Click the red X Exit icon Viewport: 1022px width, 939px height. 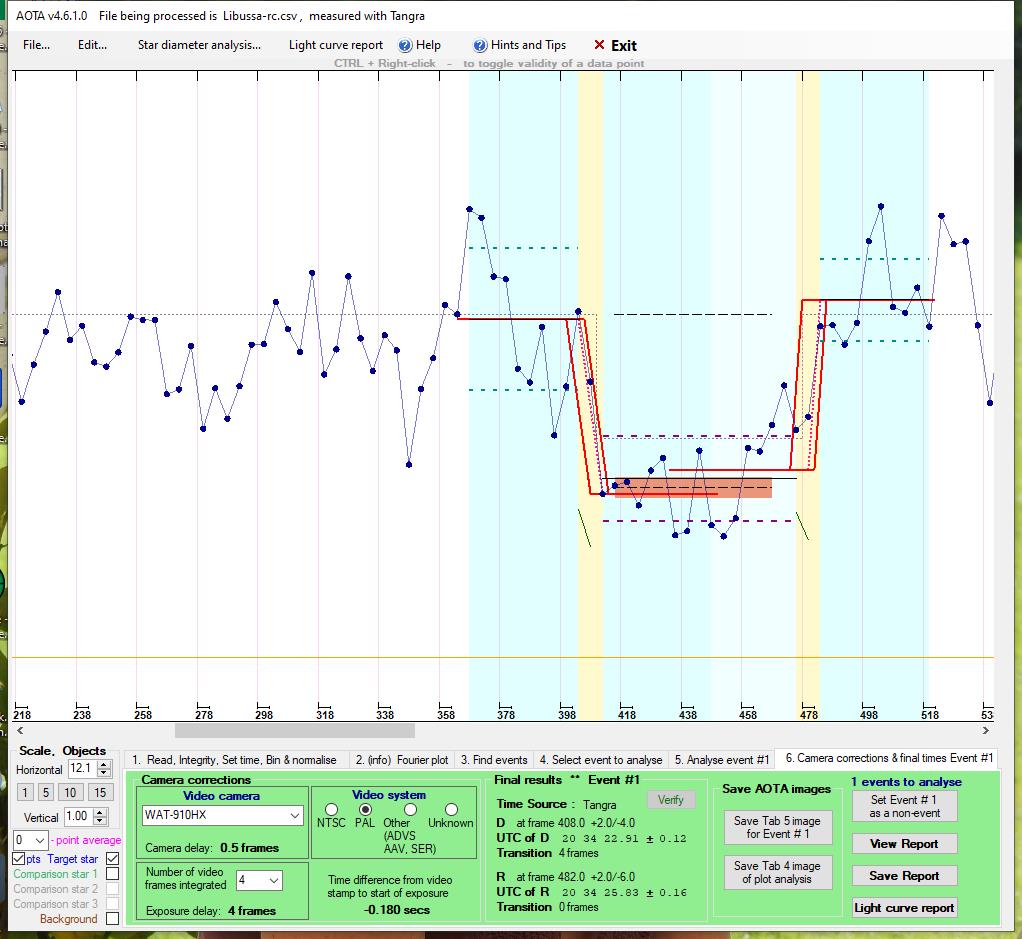point(599,45)
